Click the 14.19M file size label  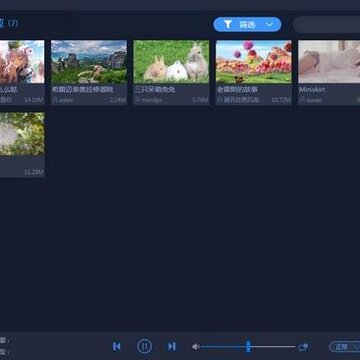click(x=34, y=100)
